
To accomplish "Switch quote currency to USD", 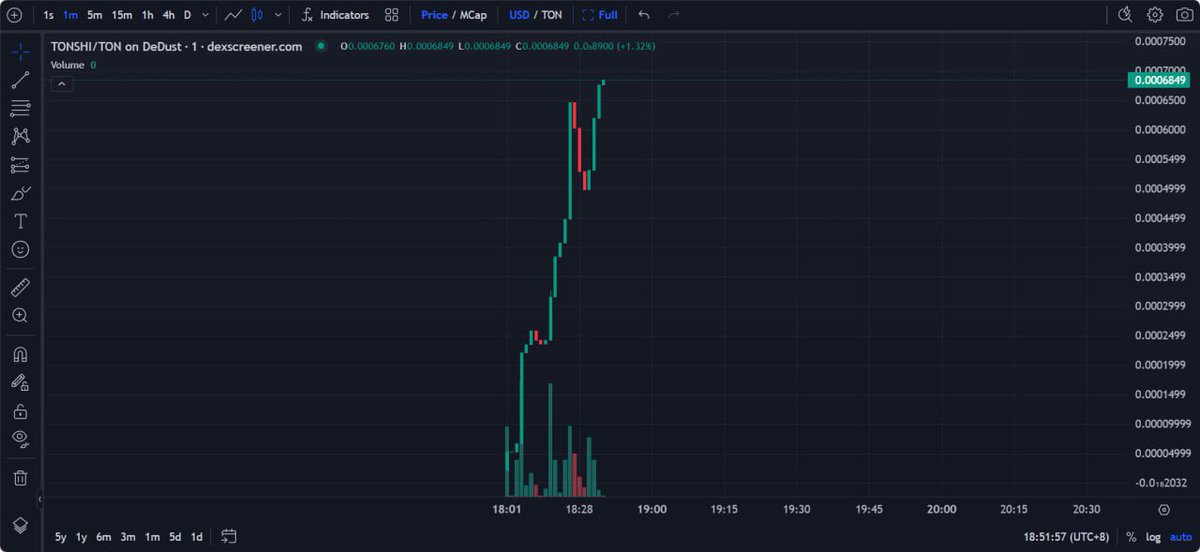I will pos(519,15).
